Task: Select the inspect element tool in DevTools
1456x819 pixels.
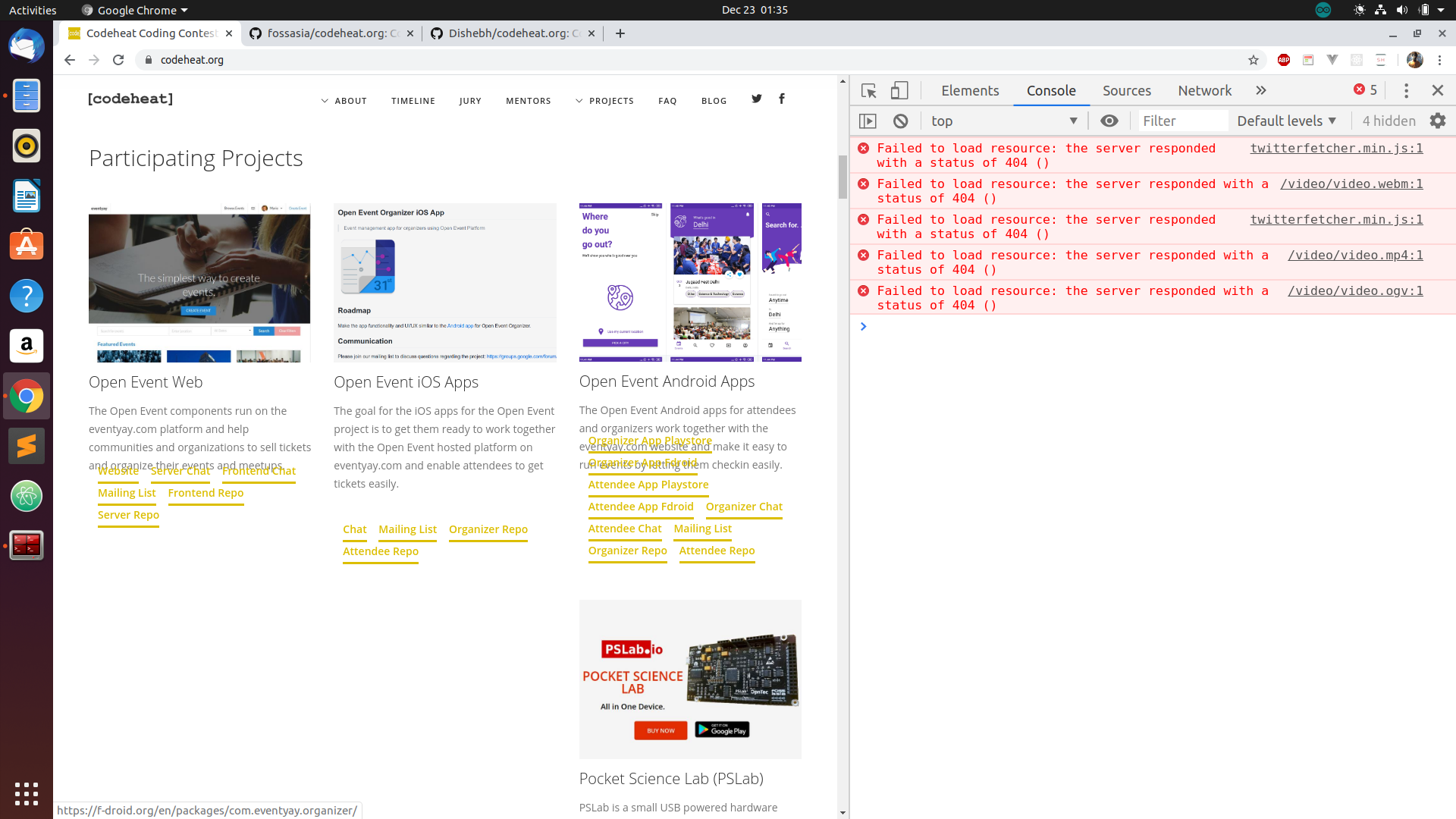Action: (868, 90)
